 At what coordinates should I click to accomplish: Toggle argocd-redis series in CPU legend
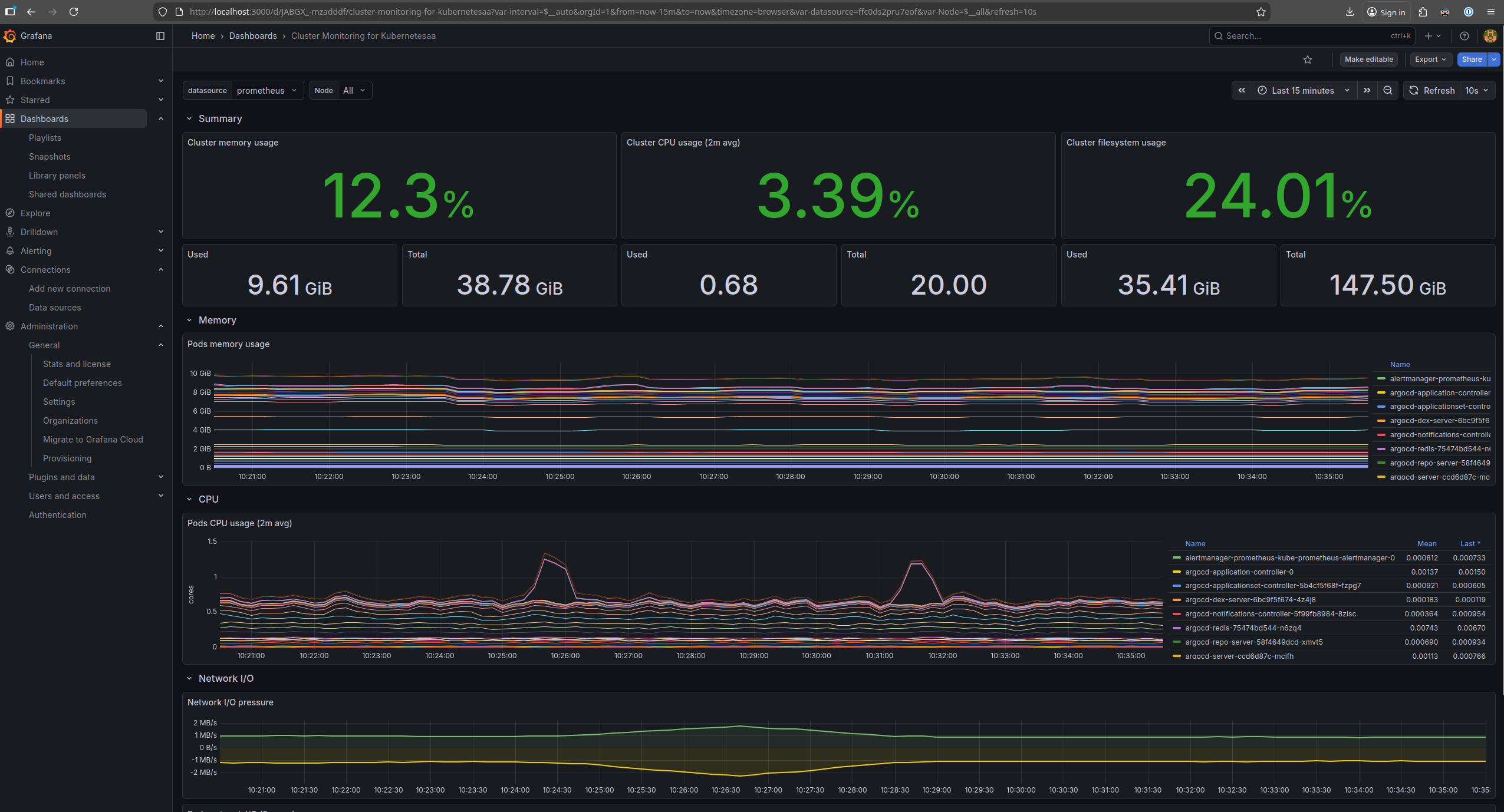(1243, 628)
